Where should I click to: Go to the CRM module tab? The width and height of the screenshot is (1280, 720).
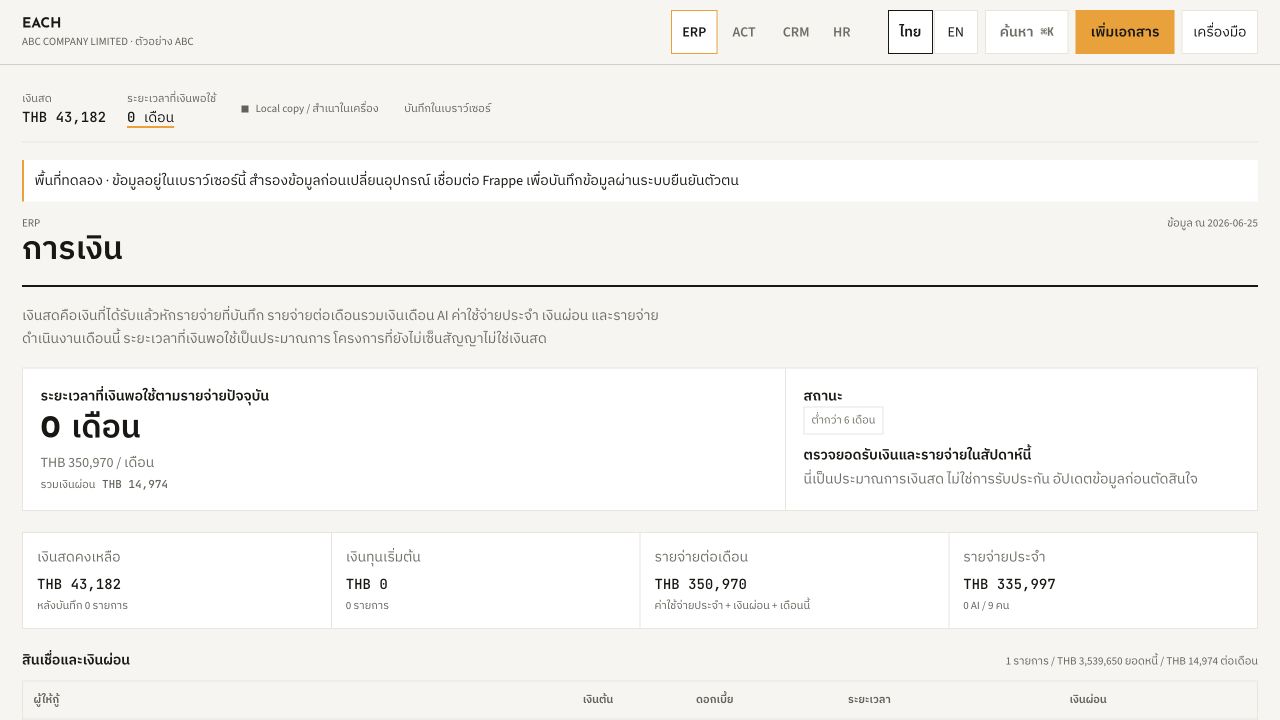(796, 32)
